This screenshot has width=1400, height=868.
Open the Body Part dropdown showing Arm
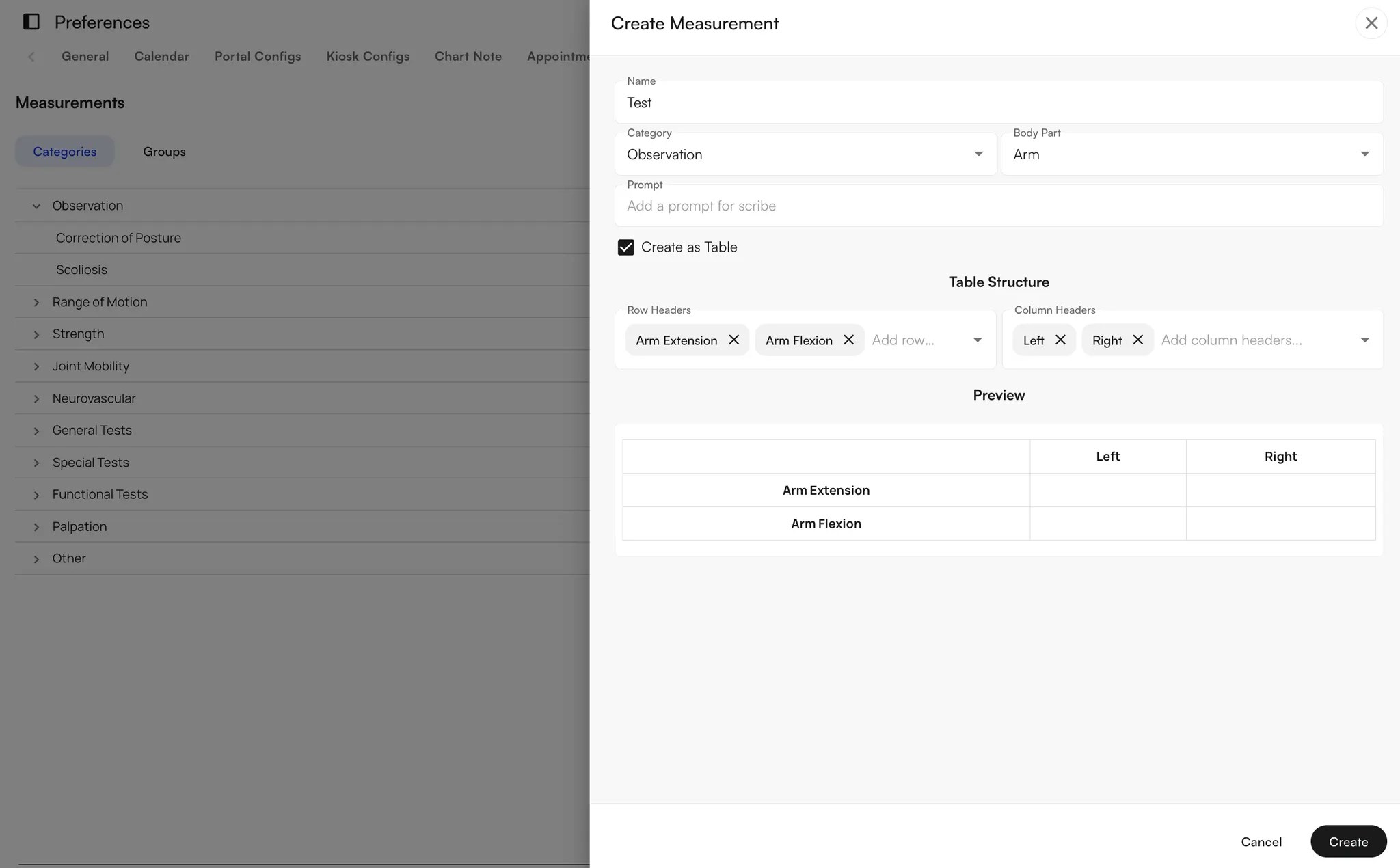[1364, 154]
